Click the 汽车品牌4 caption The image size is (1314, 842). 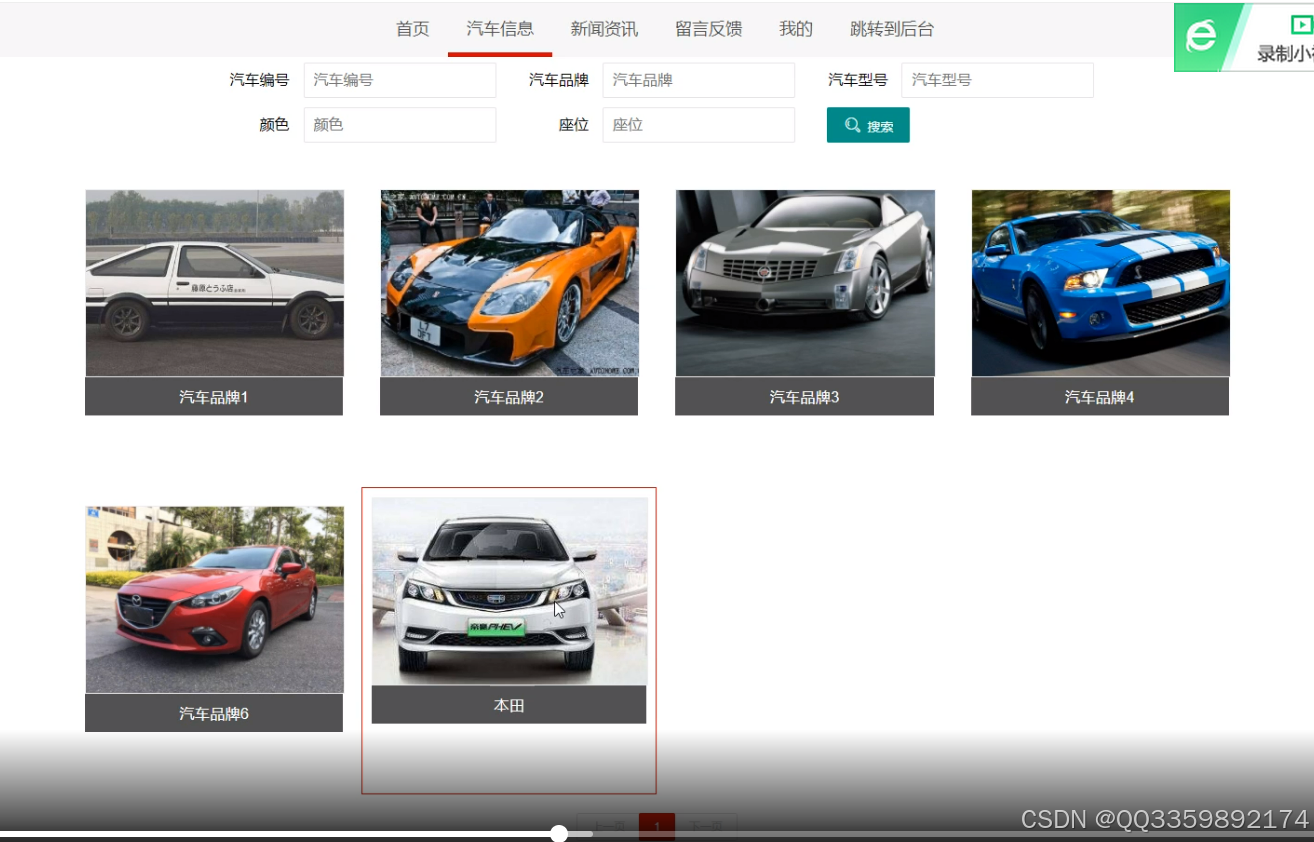(1100, 397)
